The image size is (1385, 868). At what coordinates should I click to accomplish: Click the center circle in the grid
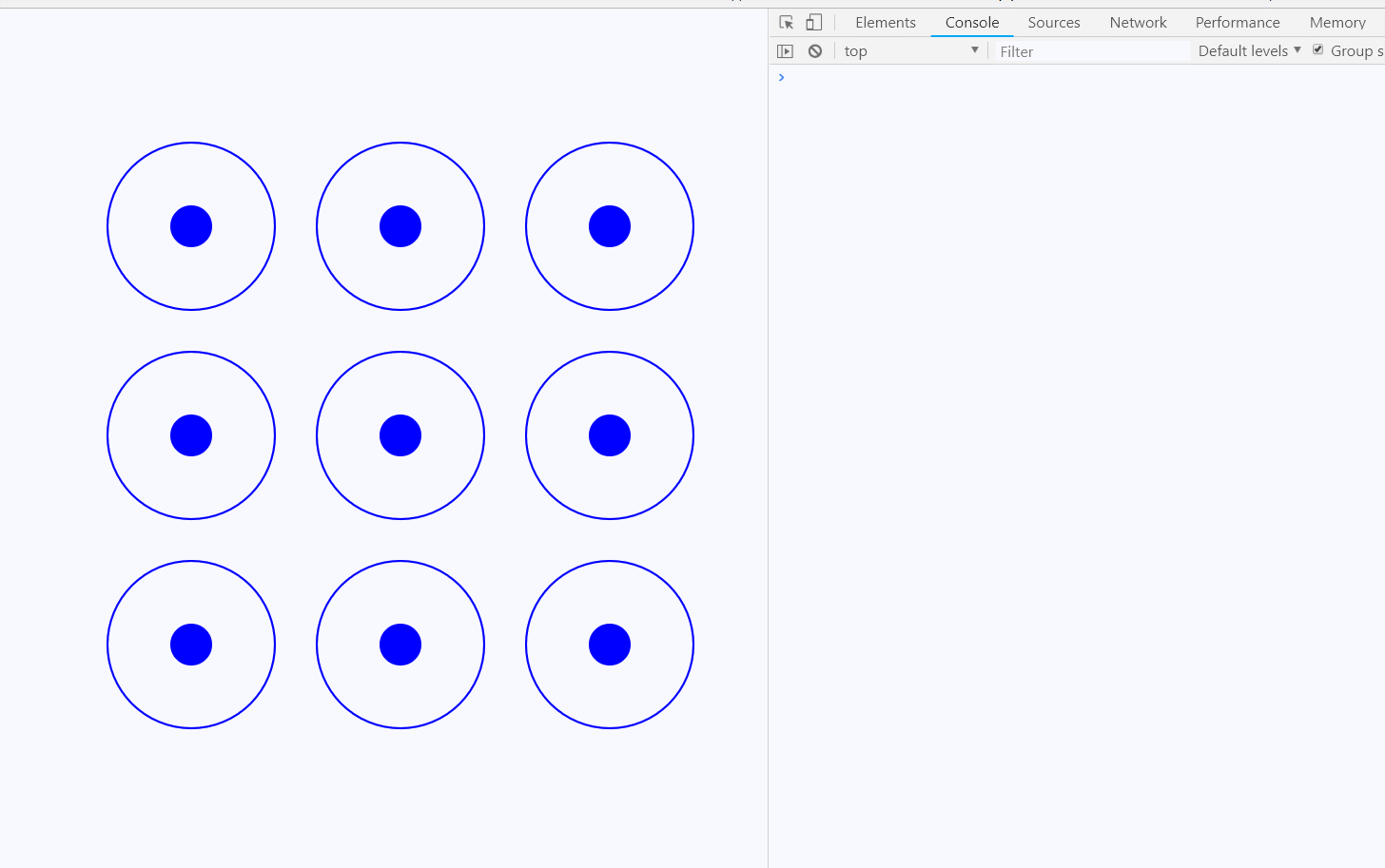(400, 434)
